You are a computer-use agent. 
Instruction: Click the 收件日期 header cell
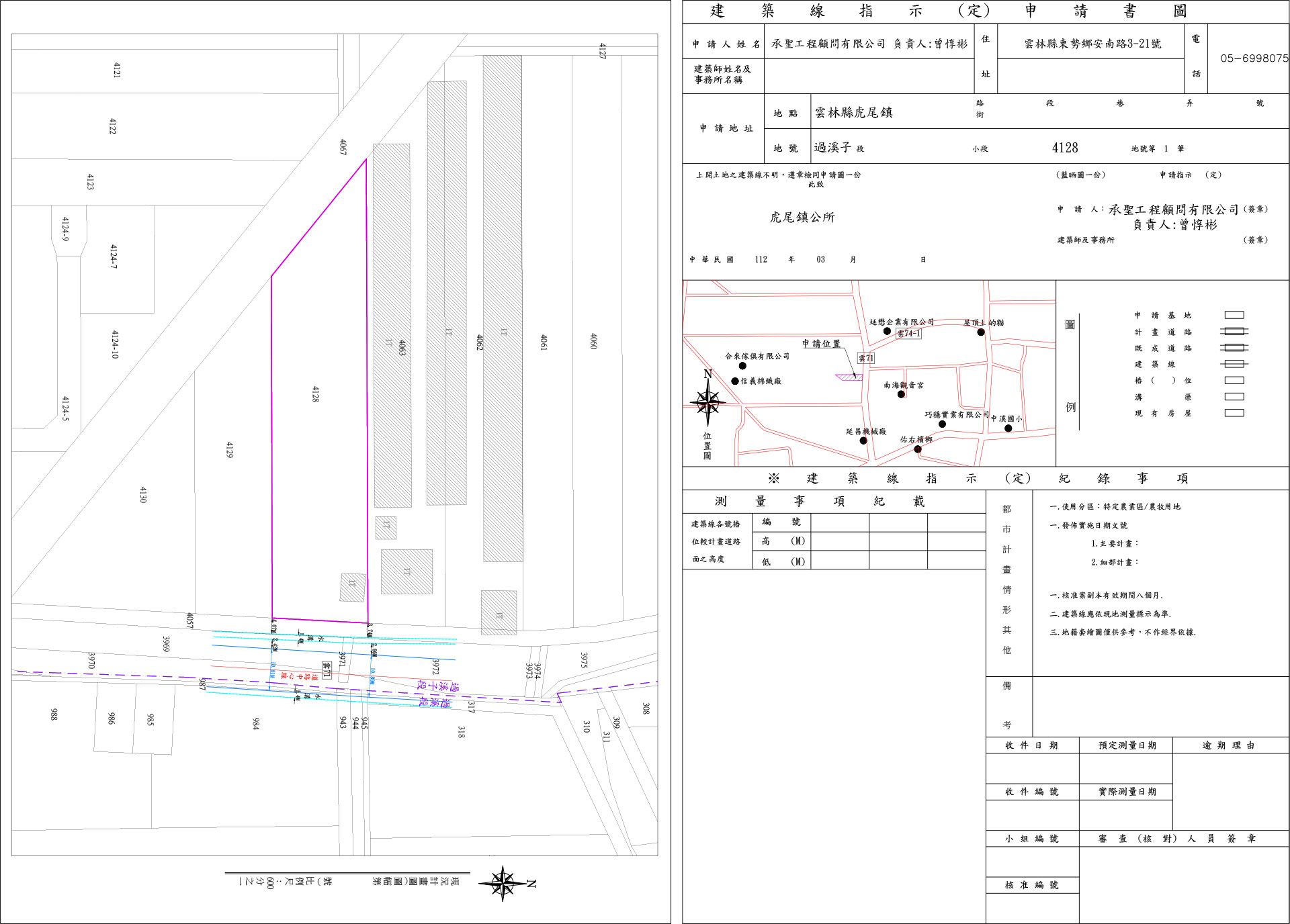tap(1031, 745)
